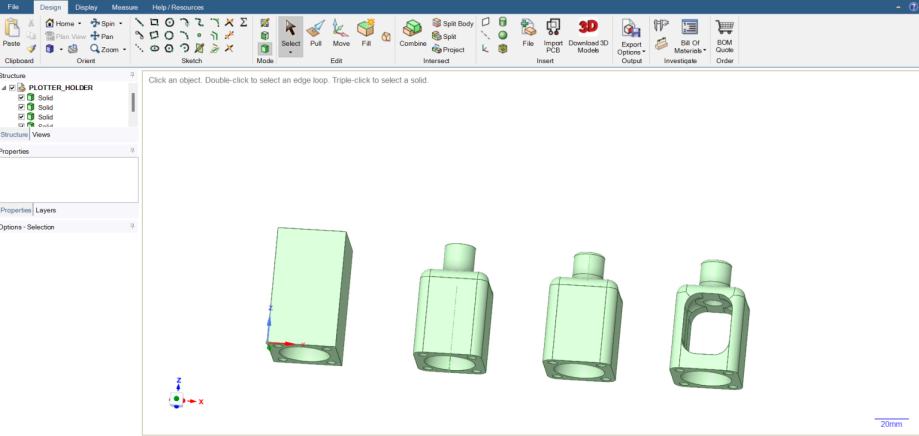Select the tilted Three-Point Rectangle tool

(x=154, y=35)
